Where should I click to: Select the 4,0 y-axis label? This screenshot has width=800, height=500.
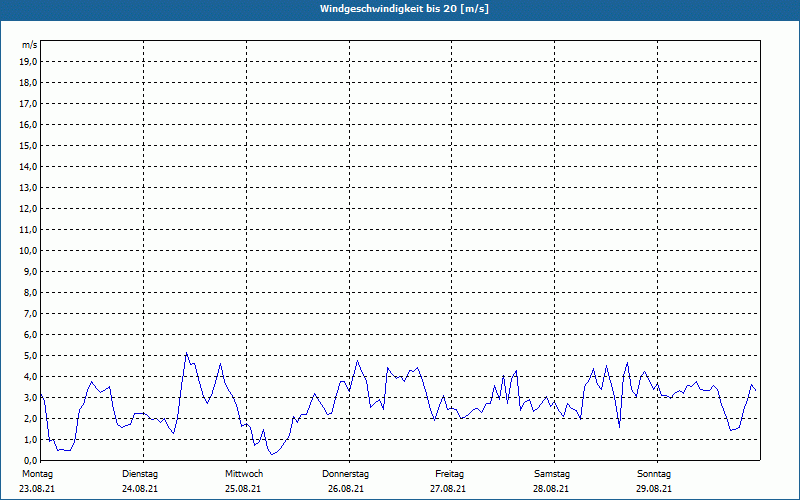point(31,377)
